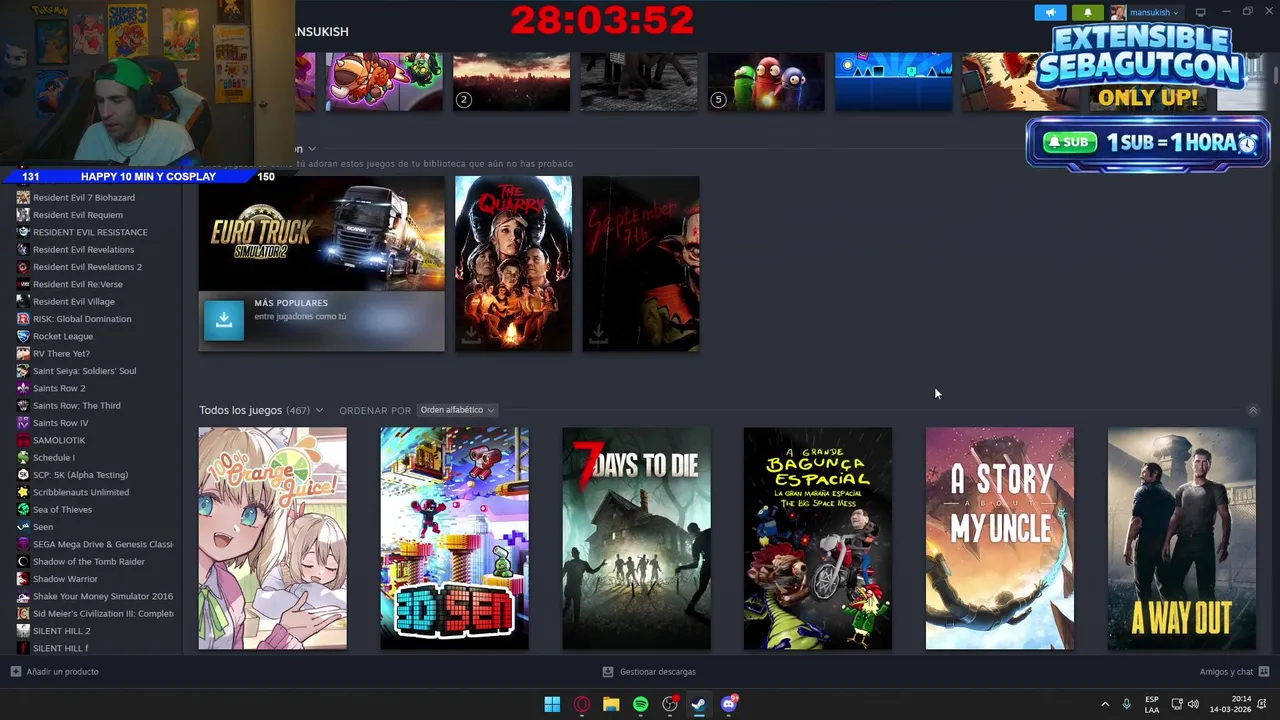1280x720 pixels.
Task: Open Discord from the taskbar
Action: pyautogui.click(x=729, y=704)
